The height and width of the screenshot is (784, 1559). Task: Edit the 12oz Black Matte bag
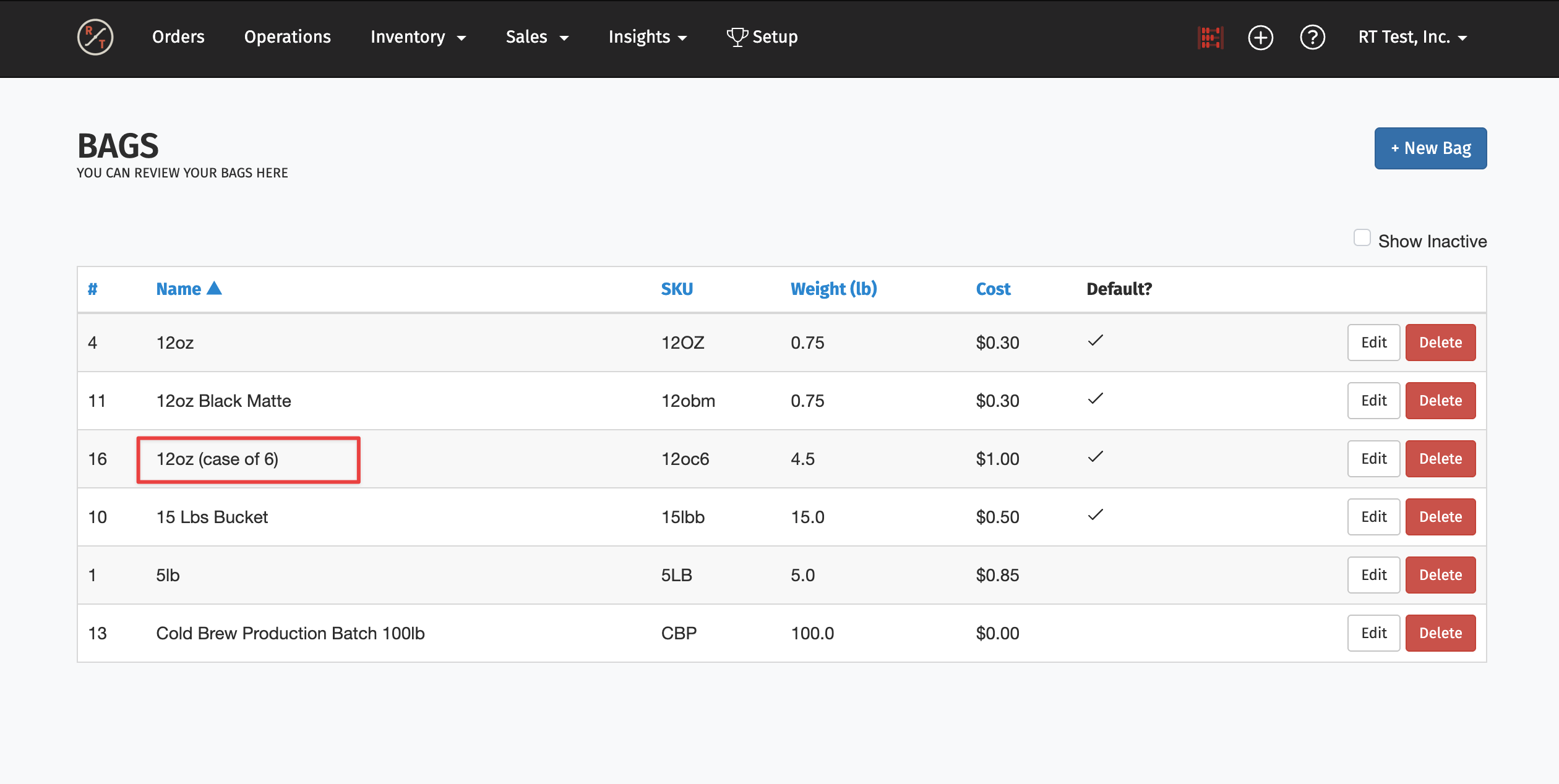click(x=1373, y=401)
